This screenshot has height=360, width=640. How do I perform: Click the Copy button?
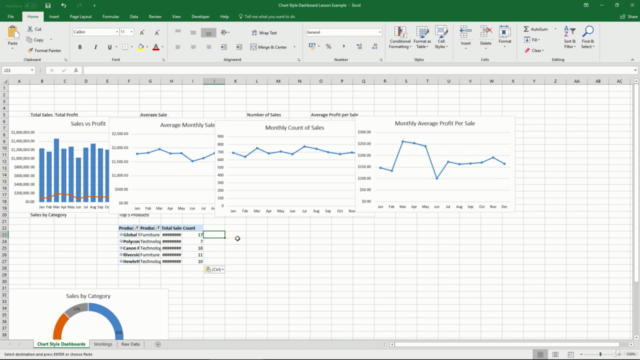click(36, 40)
